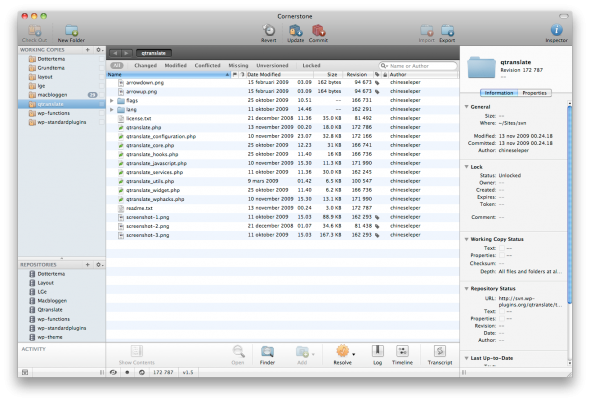Click the eye icon in status bar
This screenshot has width=590, height=402.
coord(113,372)
